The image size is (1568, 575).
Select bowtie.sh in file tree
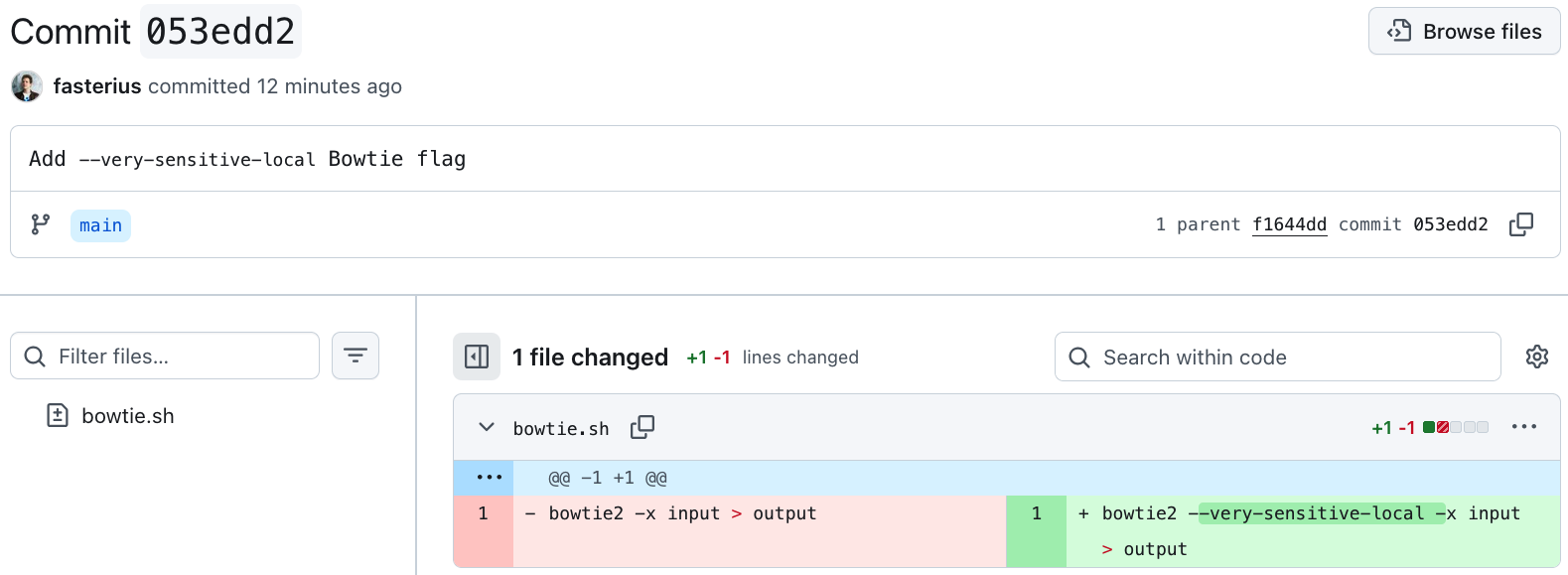(128, 416)
